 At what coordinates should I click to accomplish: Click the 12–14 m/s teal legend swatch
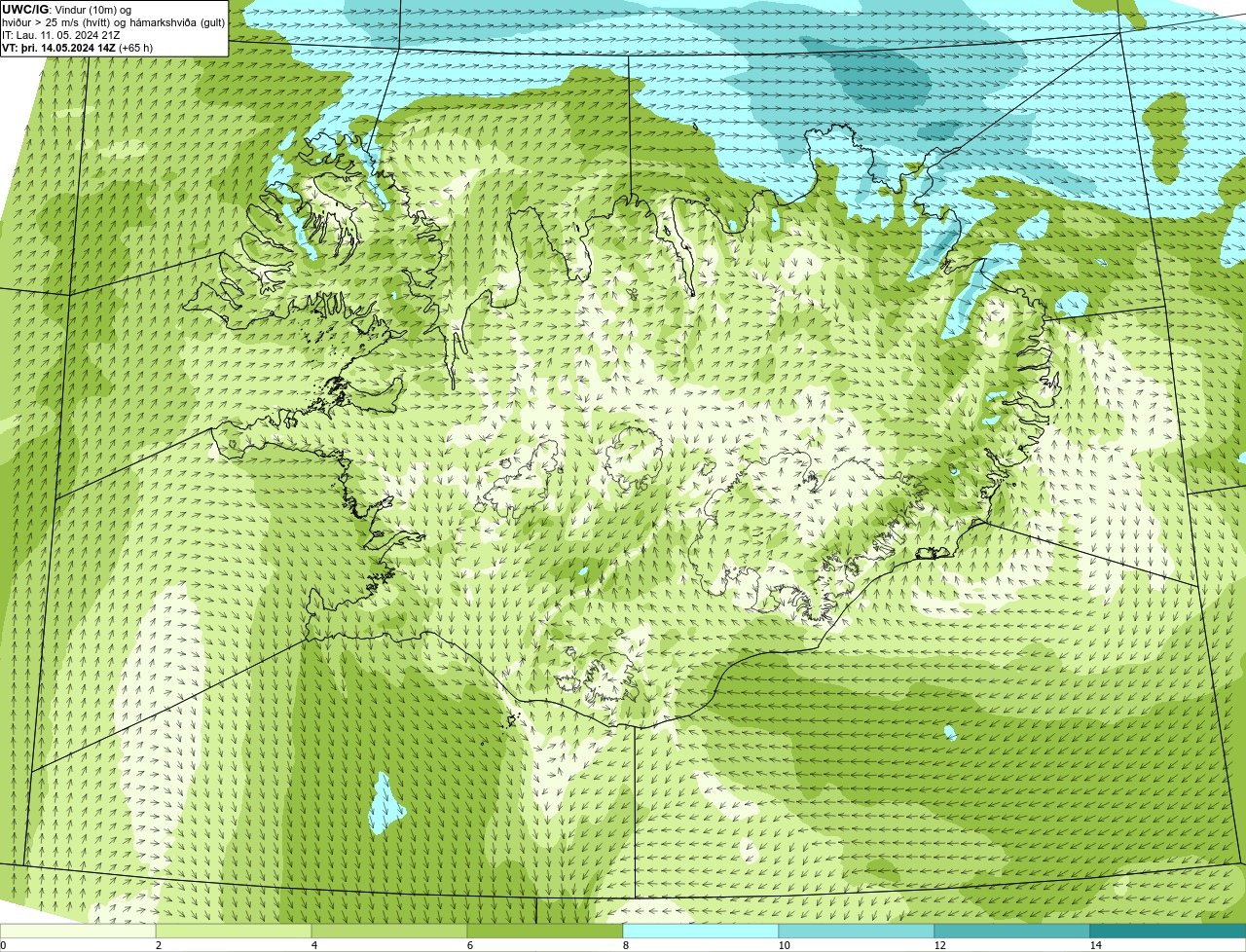(1012, 931)
